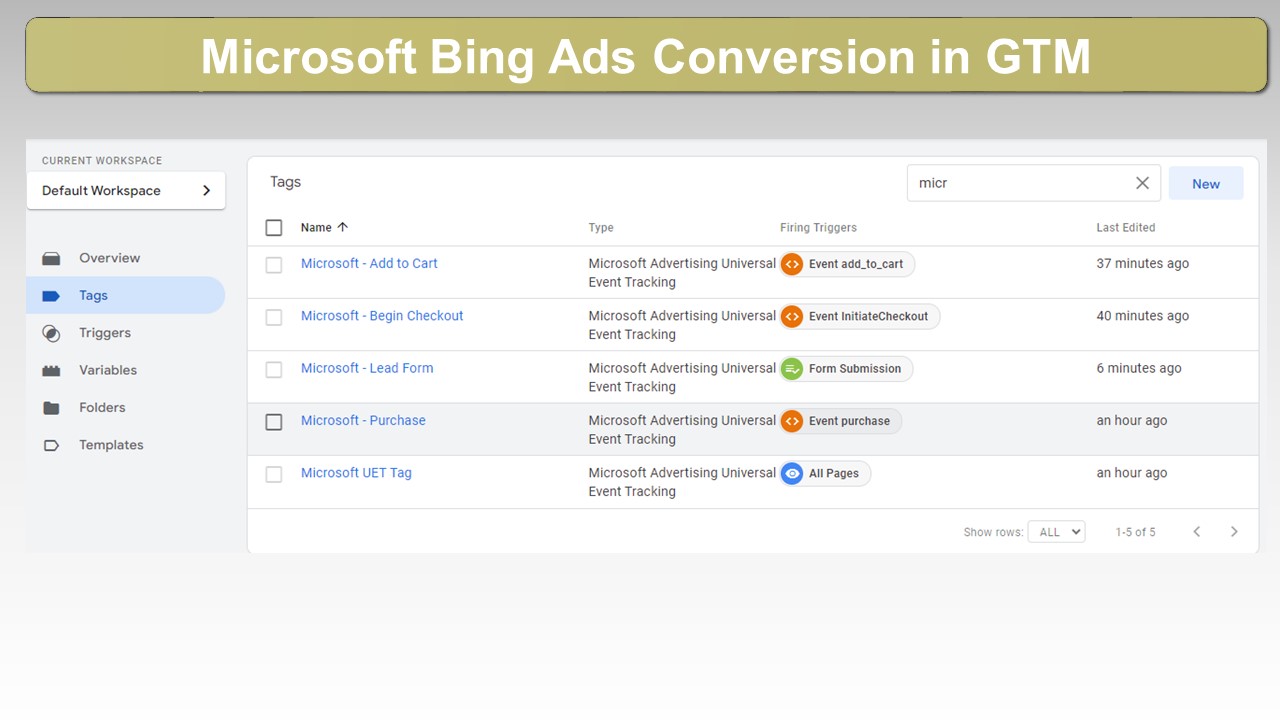
Task: Click the All Pages trigger chip
Action: 825,474
